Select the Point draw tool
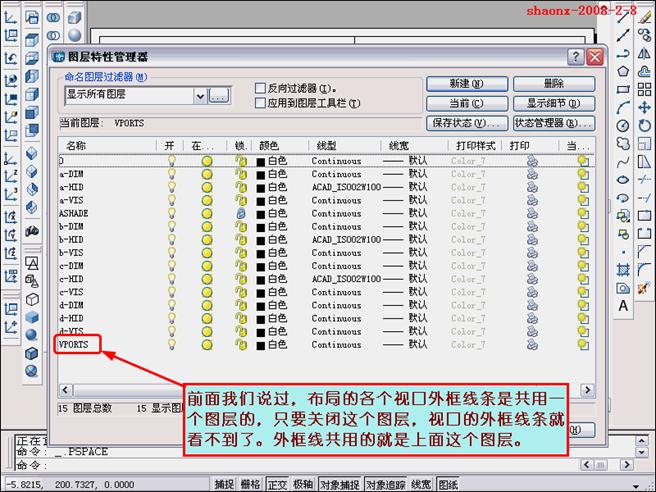Screen dimensions: 656x492 (623, 252)
